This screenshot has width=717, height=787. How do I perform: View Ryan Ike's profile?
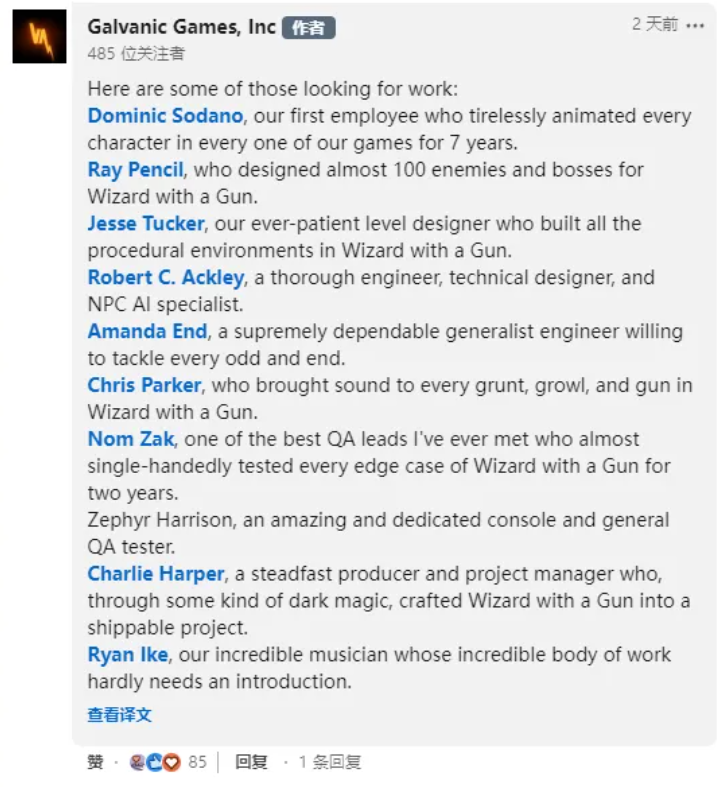click(x=128, y=654)
